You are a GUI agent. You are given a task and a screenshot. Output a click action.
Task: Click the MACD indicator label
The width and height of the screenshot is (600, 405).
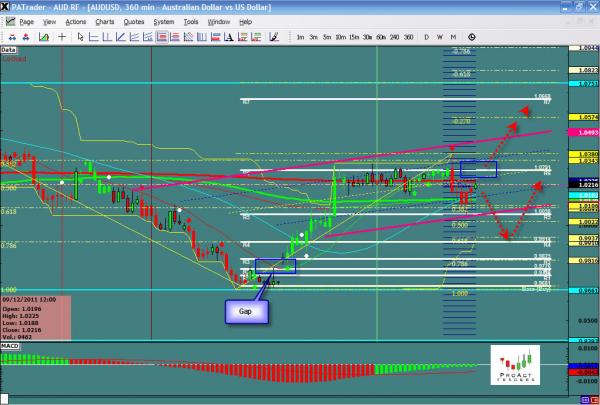(10, 345)
